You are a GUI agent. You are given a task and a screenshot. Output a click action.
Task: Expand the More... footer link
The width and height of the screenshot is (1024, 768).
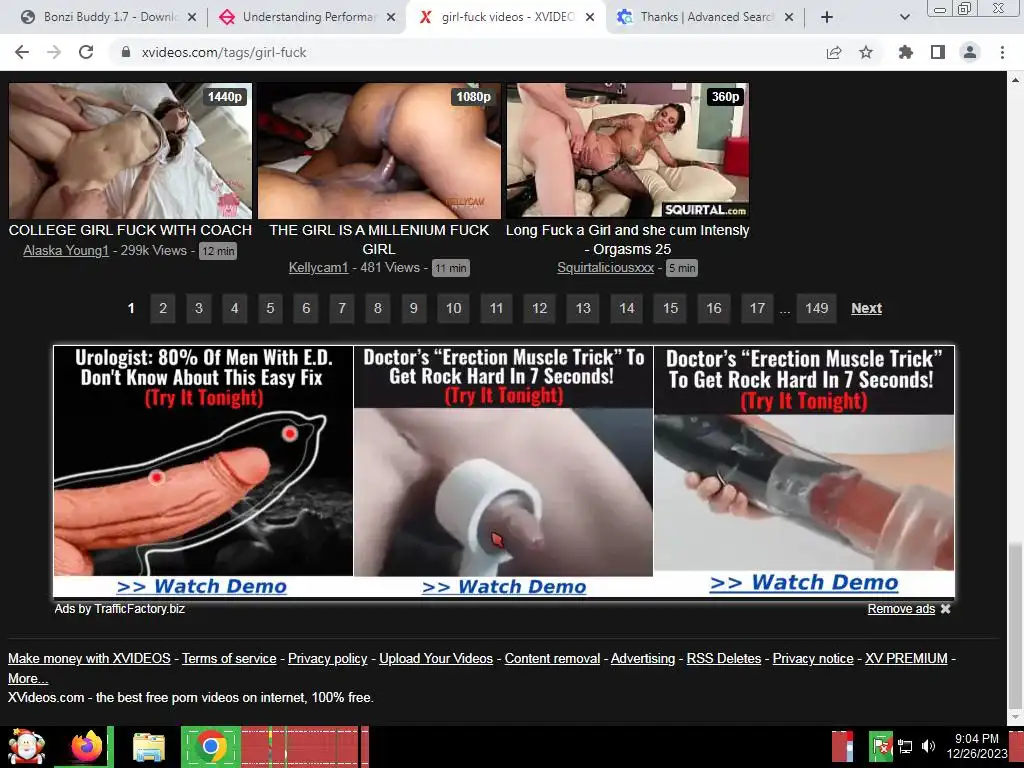tap(28, 679)
